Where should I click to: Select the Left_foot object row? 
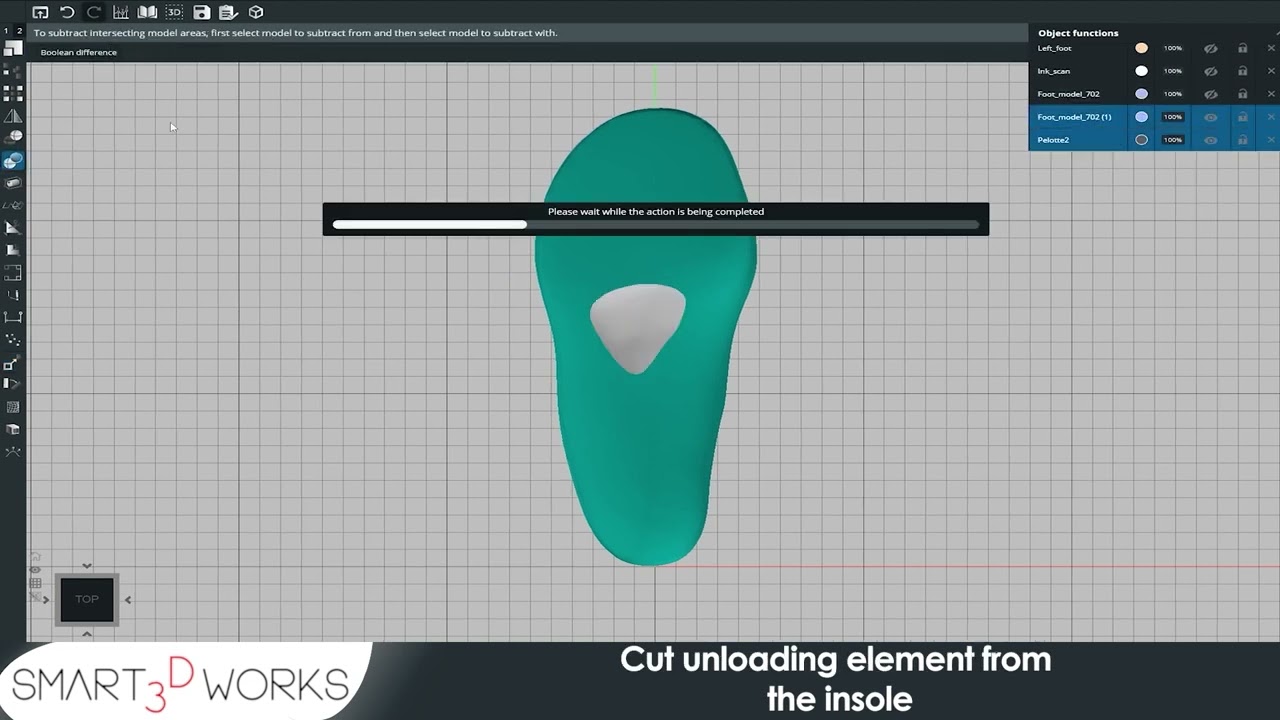click(1154, 48)
